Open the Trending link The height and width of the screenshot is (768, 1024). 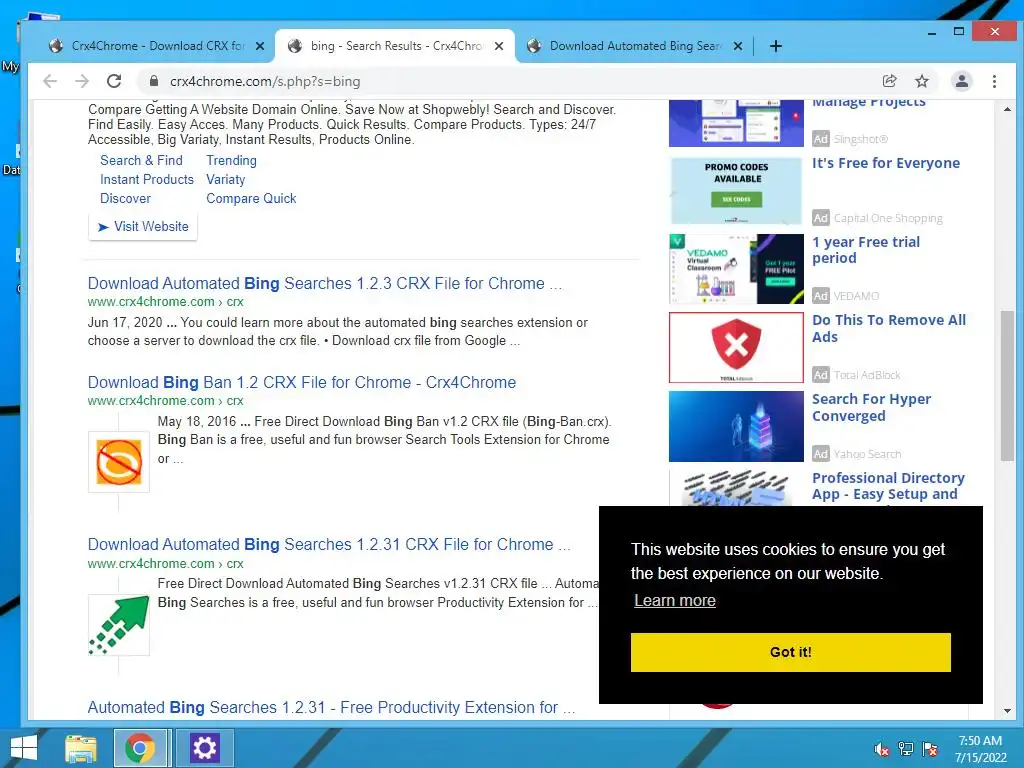[x=231, y=161]
